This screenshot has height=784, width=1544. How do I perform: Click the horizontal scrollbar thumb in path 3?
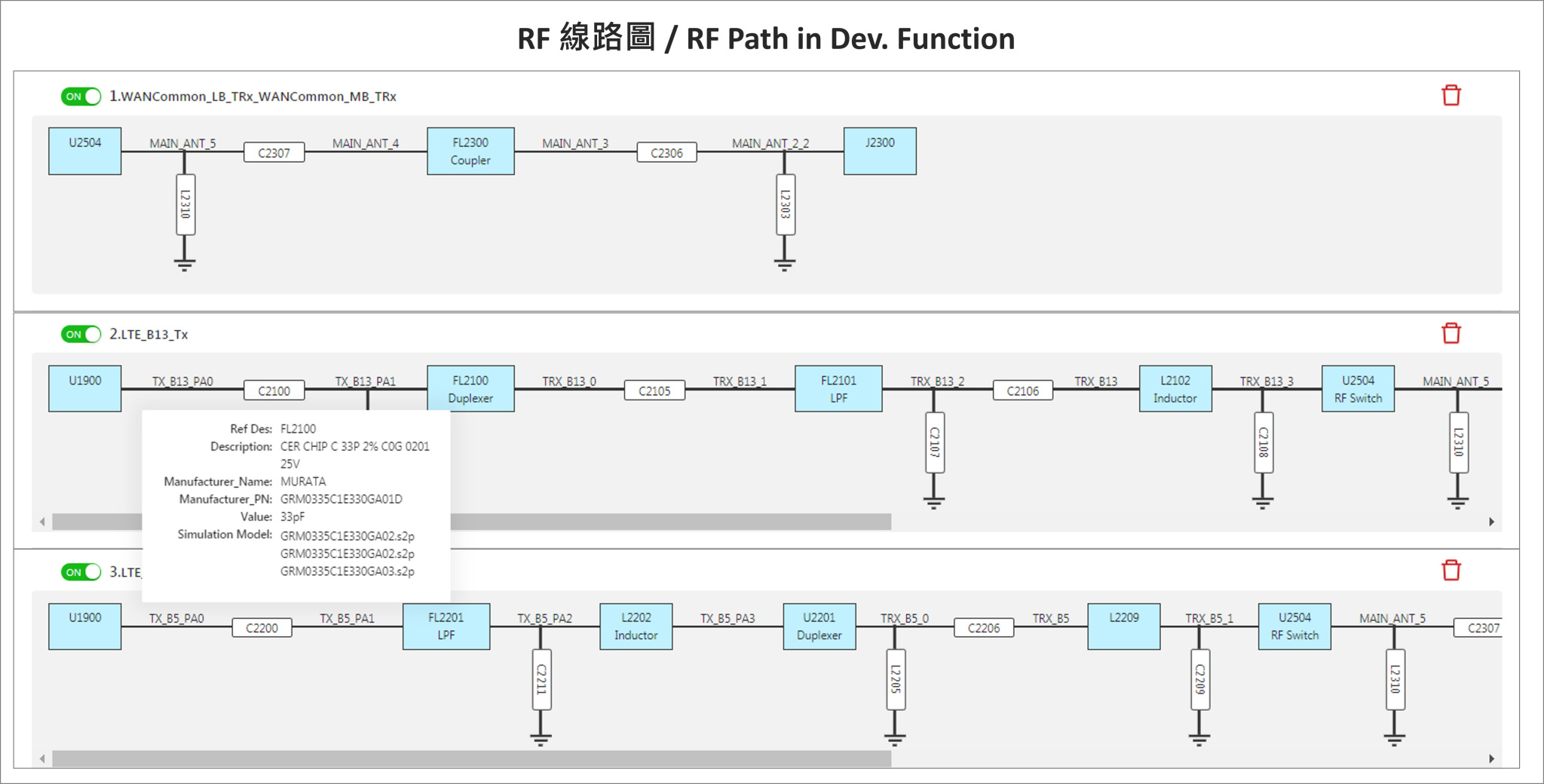pyautogui.click(x=471, y=758)
